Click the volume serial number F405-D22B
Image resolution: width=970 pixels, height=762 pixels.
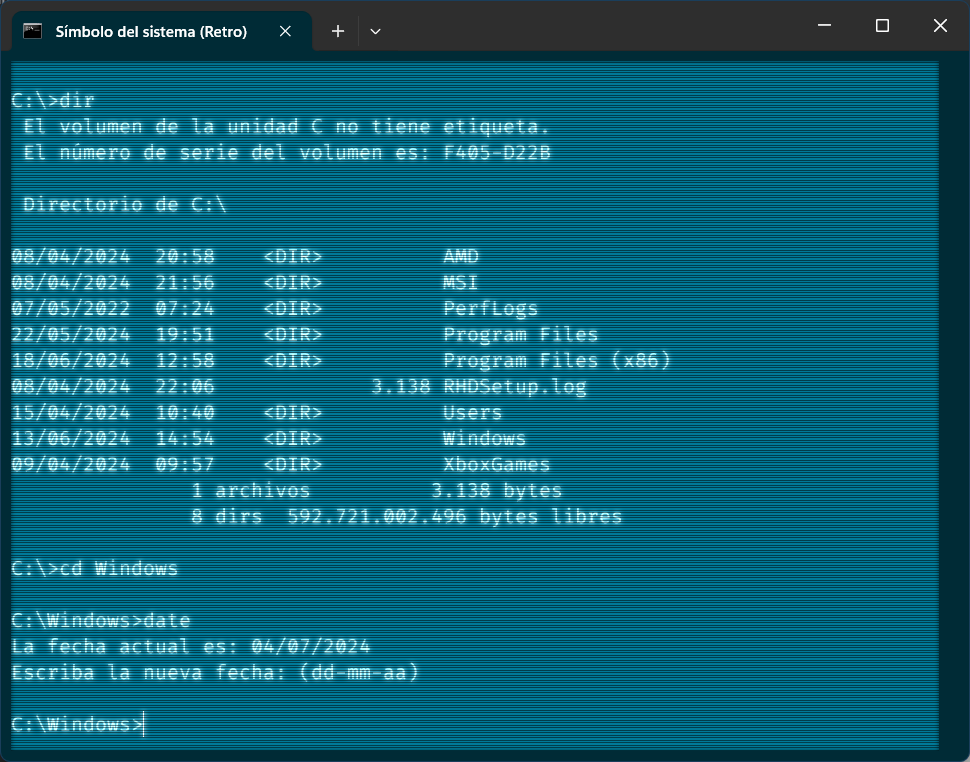click(x=496, y=152)
